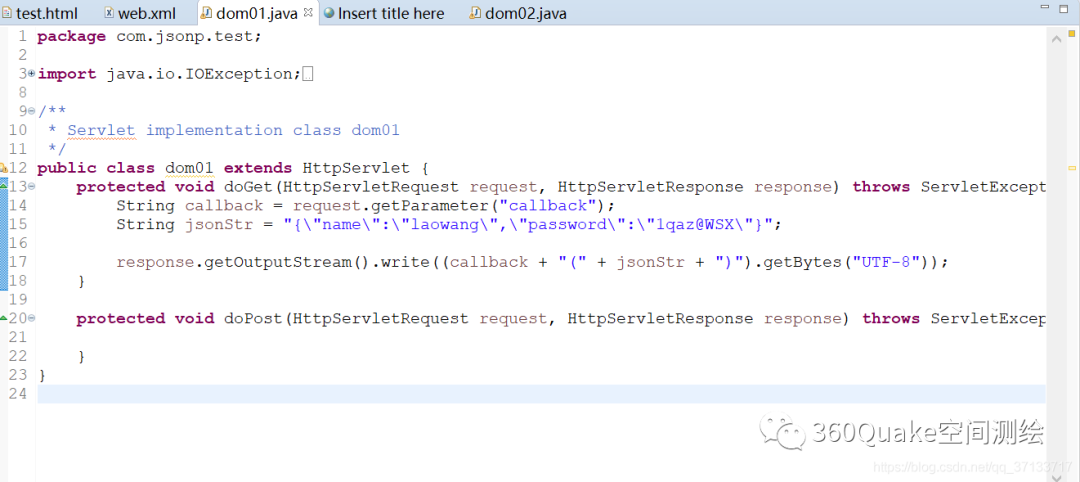Collapse the doPost method on line 20

click(31, 319)
